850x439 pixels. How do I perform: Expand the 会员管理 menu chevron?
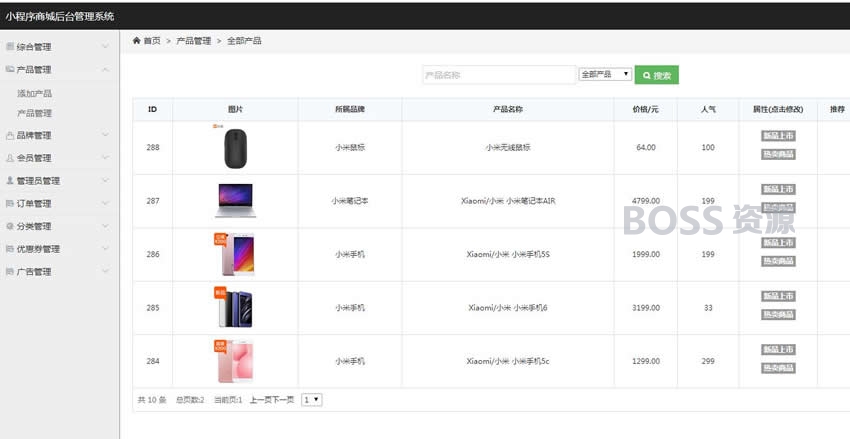tap(105, 158)
